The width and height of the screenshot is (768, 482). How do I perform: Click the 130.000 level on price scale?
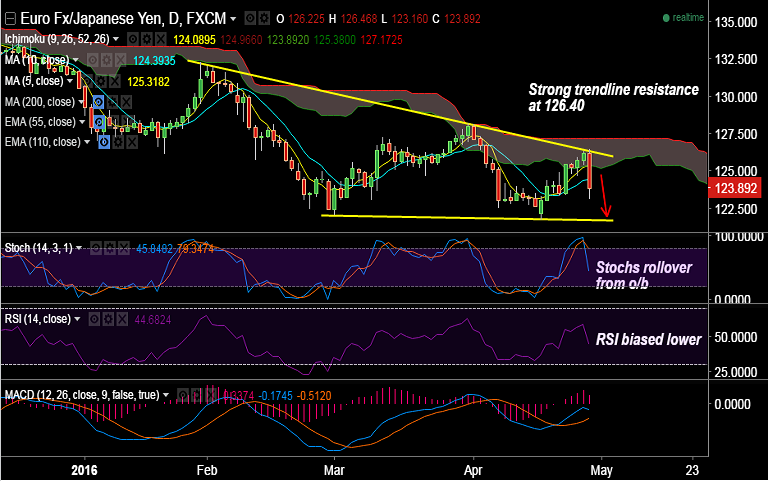click(x=736, y=97)
